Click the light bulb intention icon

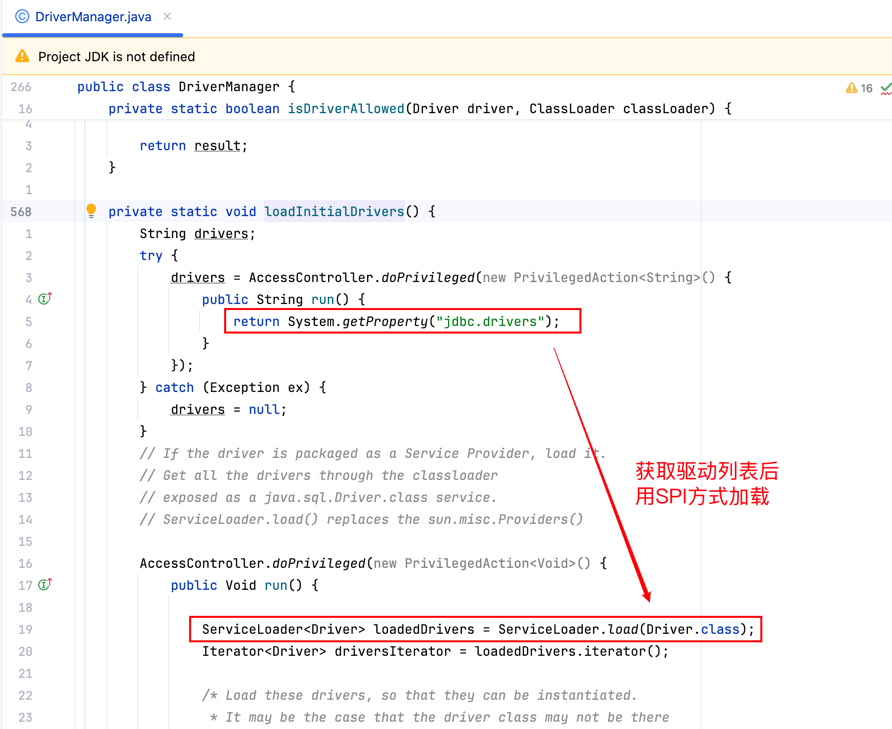tap(91, 211)
